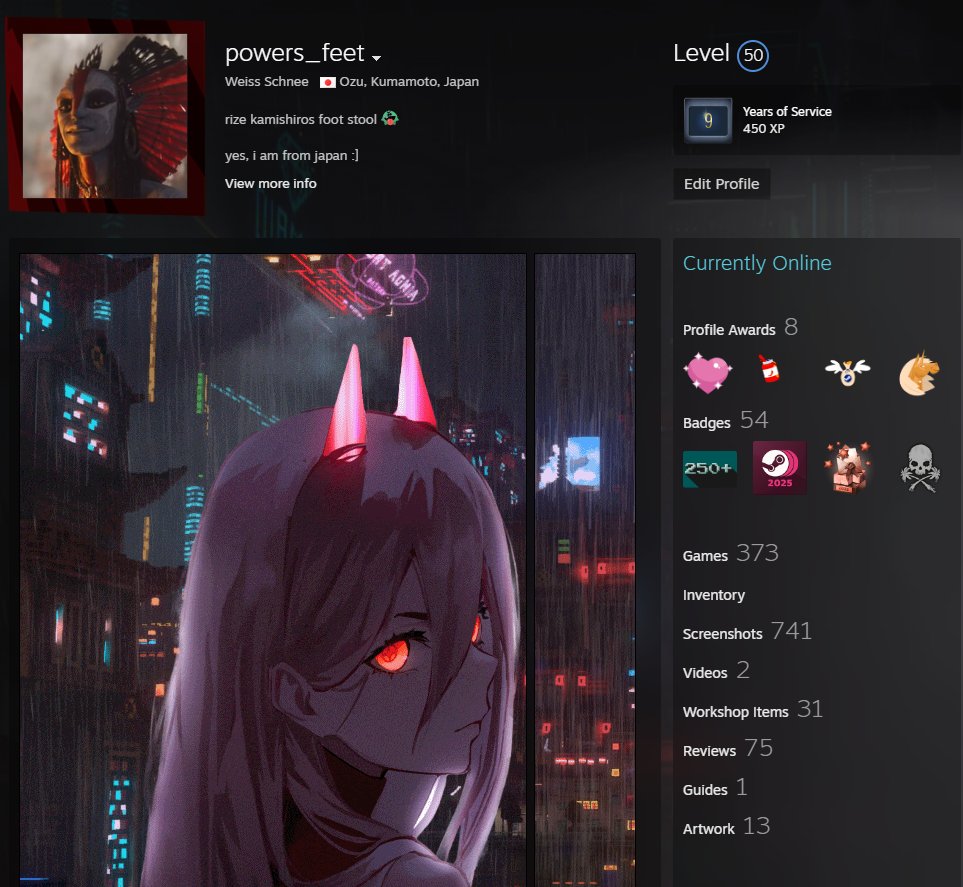Open the Games 373 link
Viewport: 963px width, 887px height.
coord(730,553)
